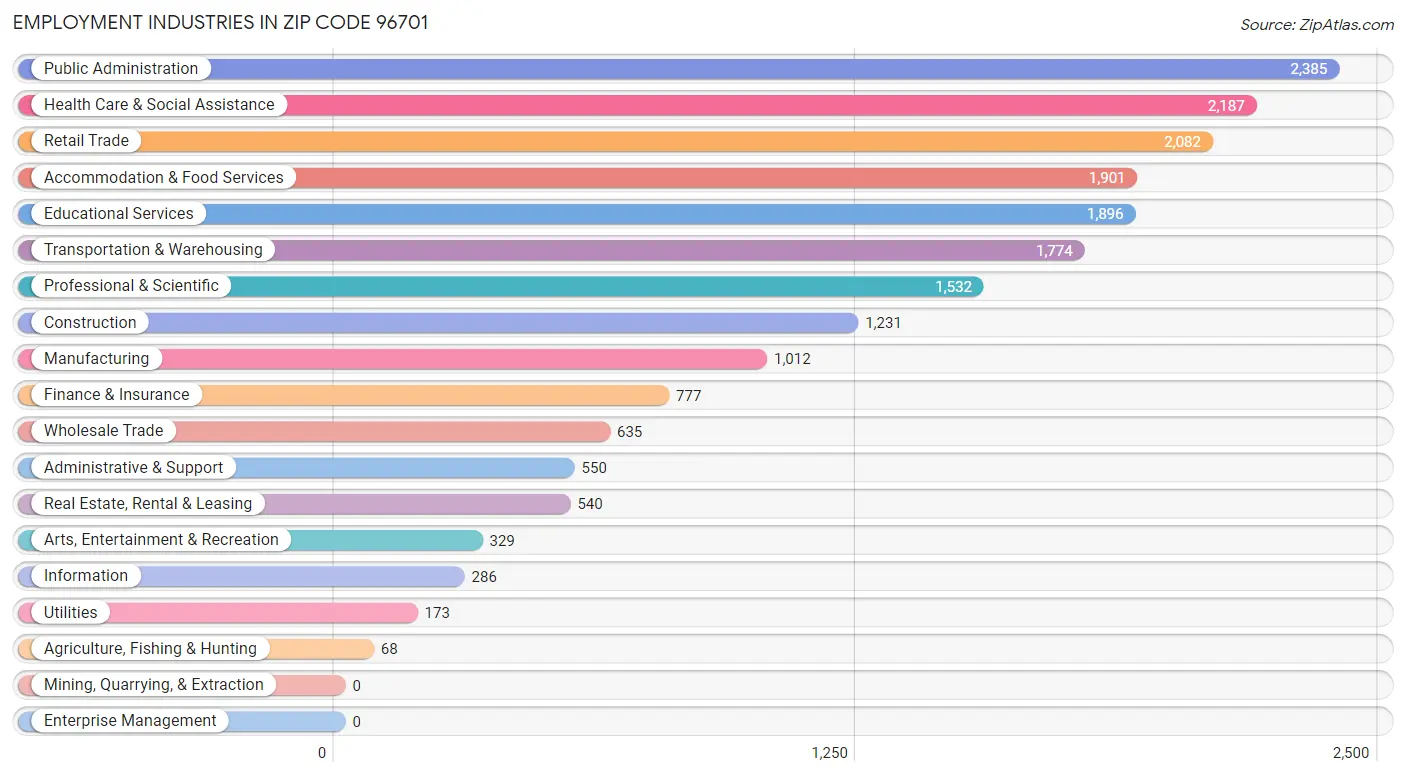The height and width of the screenshot is (776, 1406).
Task: Click the Finance & Insurance label
Action: (x=117, y=395)
